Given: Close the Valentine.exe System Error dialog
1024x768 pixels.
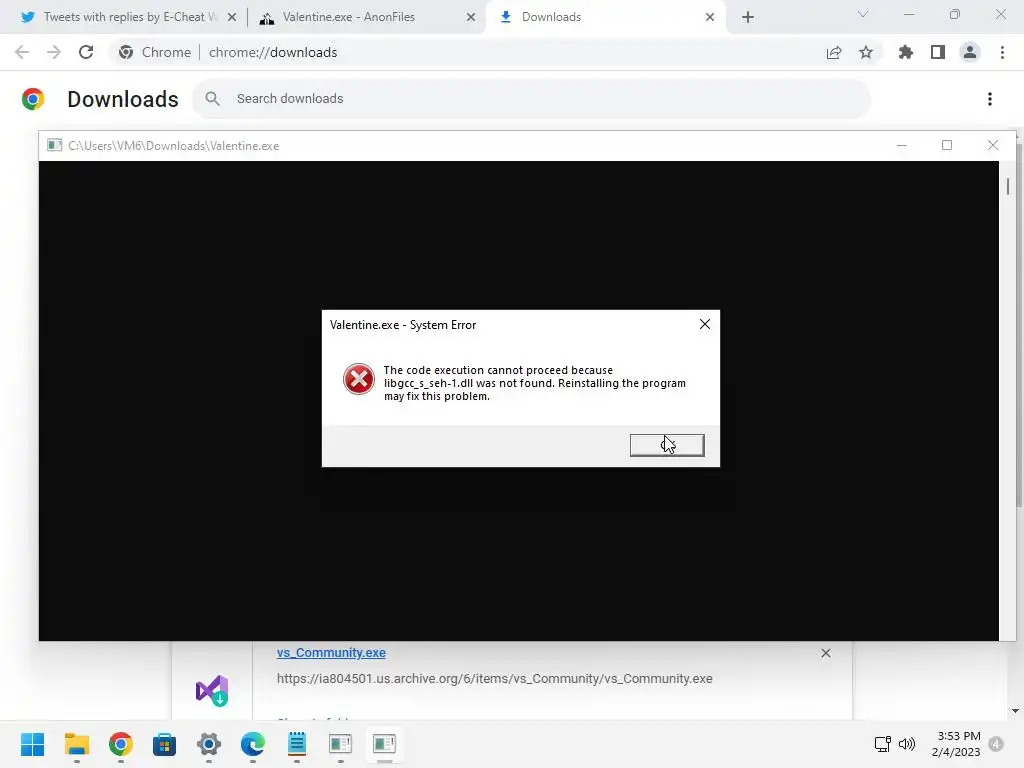Looking at the screenshot, I should [x=705, y=324].
